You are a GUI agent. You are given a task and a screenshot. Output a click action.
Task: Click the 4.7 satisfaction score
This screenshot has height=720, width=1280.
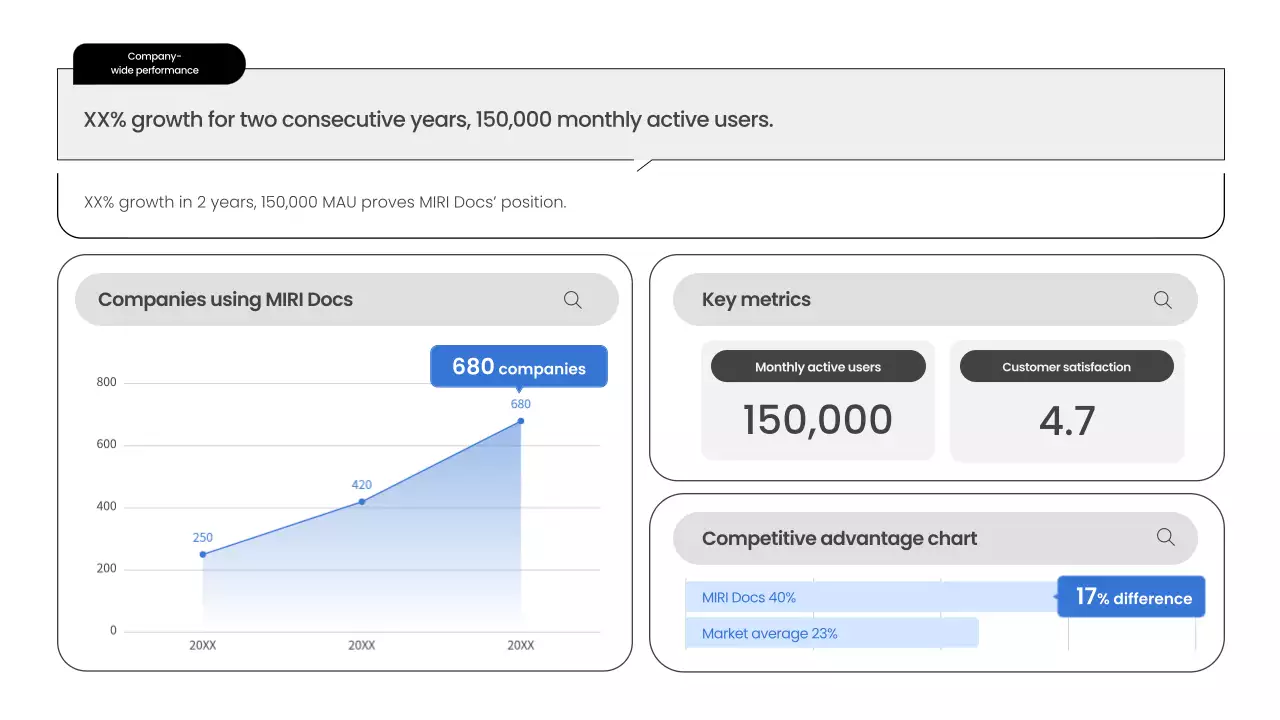pos(1066,421)
